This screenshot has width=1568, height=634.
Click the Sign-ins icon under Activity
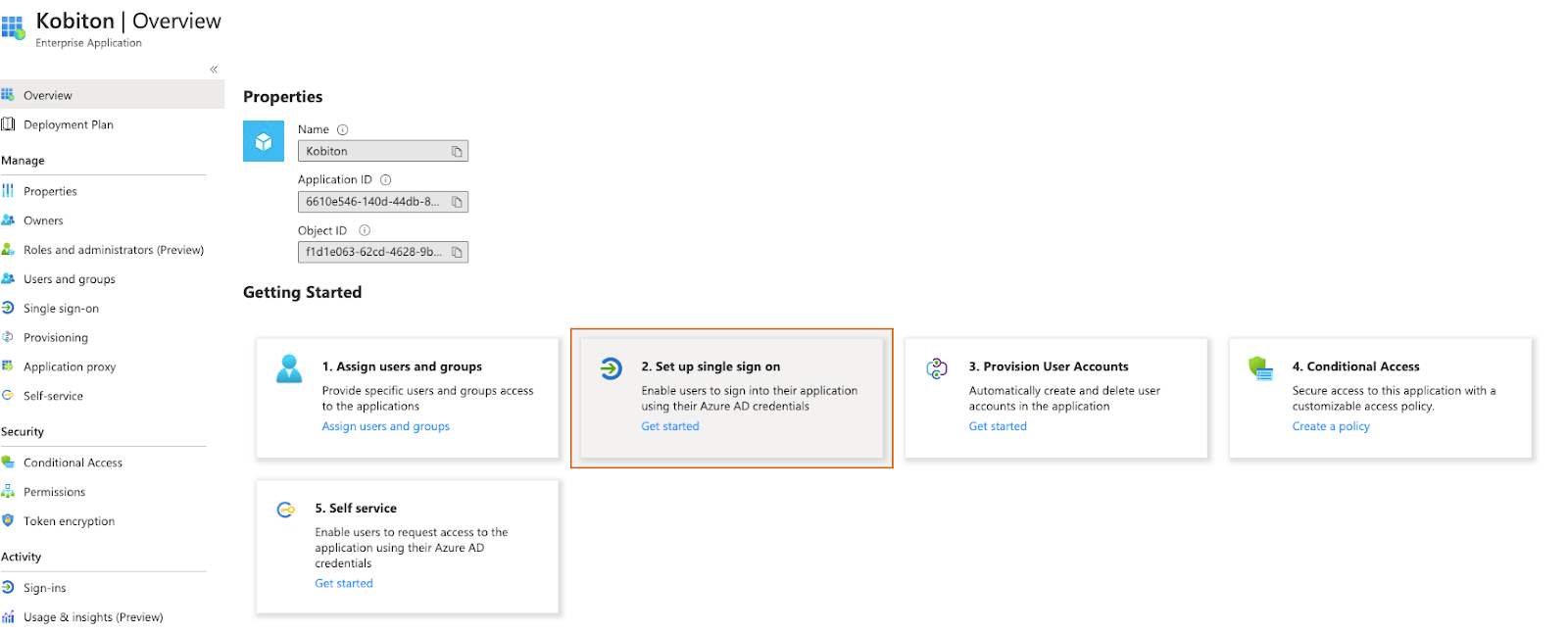8,588
